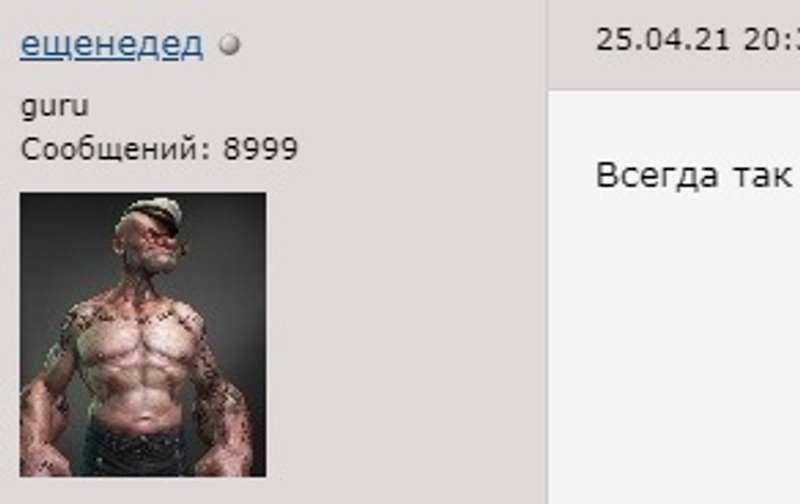Click the gray offline status indicator
The height and width of the screenshot is (504, 800).
click(x=230, y=44)
